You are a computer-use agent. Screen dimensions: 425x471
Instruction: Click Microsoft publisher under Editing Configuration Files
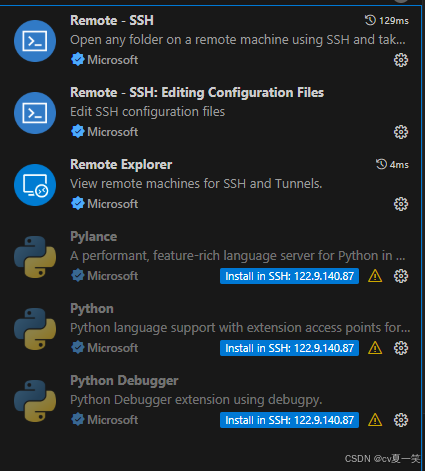pyautogui.click(x=113, y=132)
